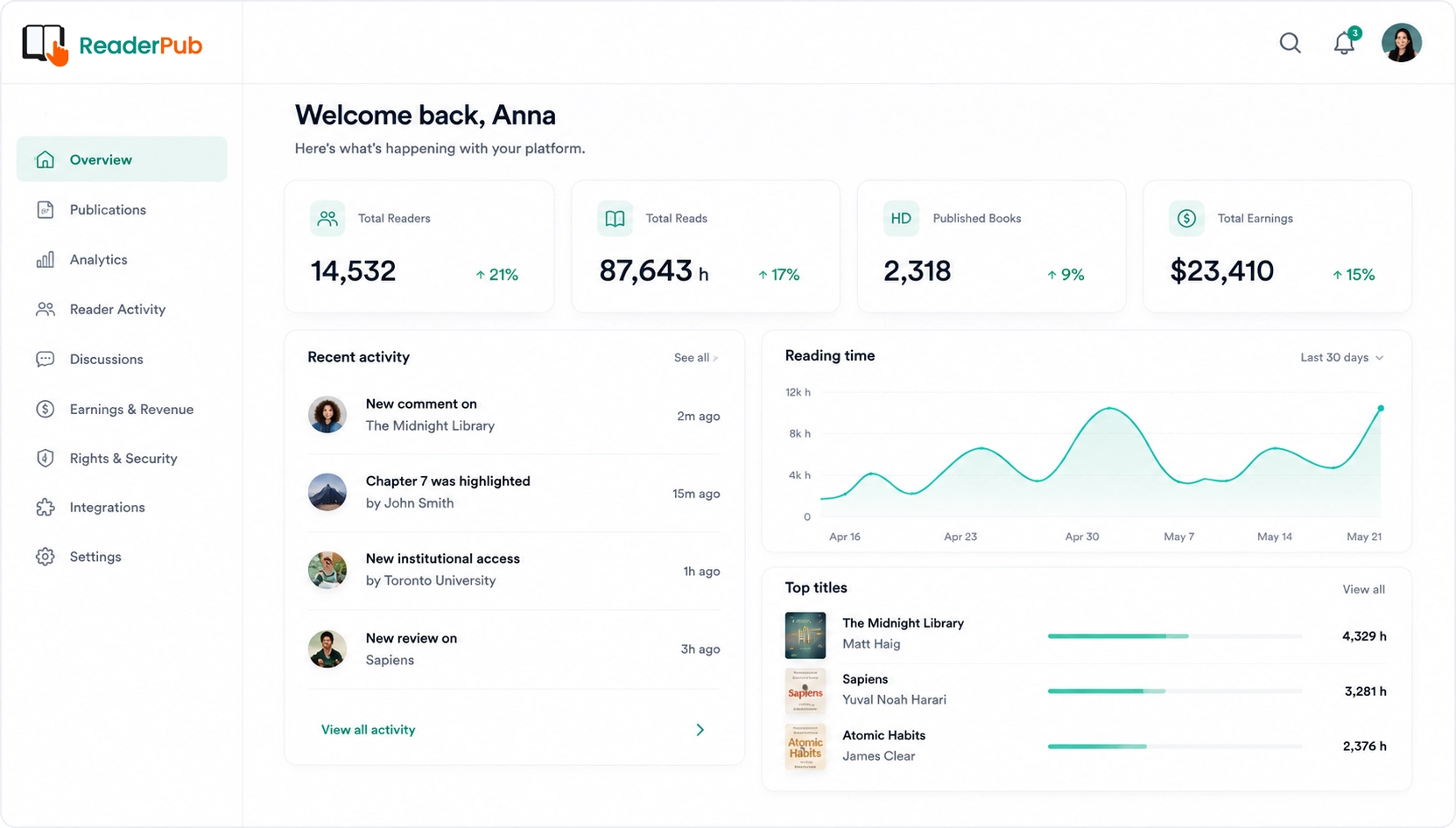Click the latest data point on chart
The width and height of the screenshot is (1456, 828).
click(1381, 409)
